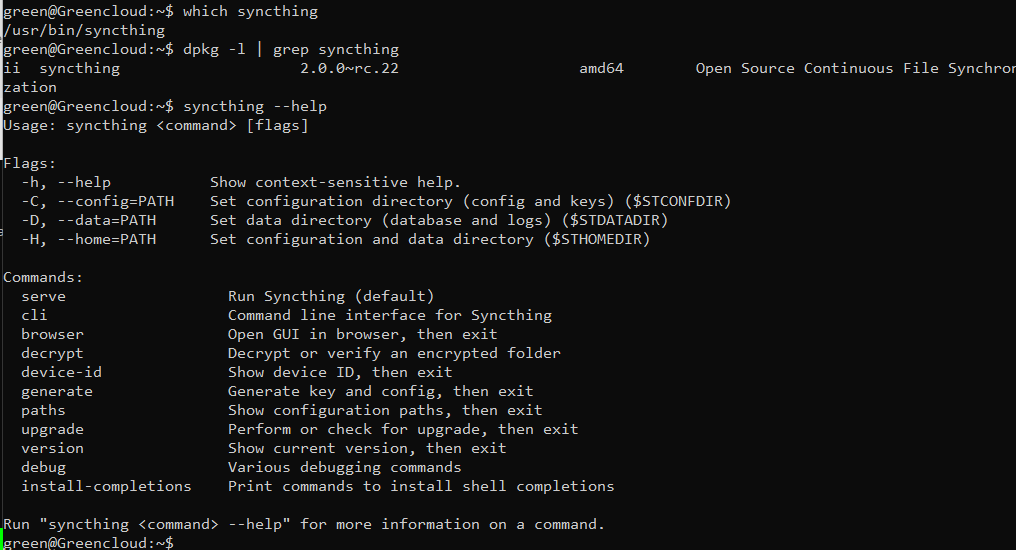The height and width of the screenshot is (550, 1016).
Task: Click the '--home=PATH' flag text
Action: pyautogui.click(x=107, y=240)
